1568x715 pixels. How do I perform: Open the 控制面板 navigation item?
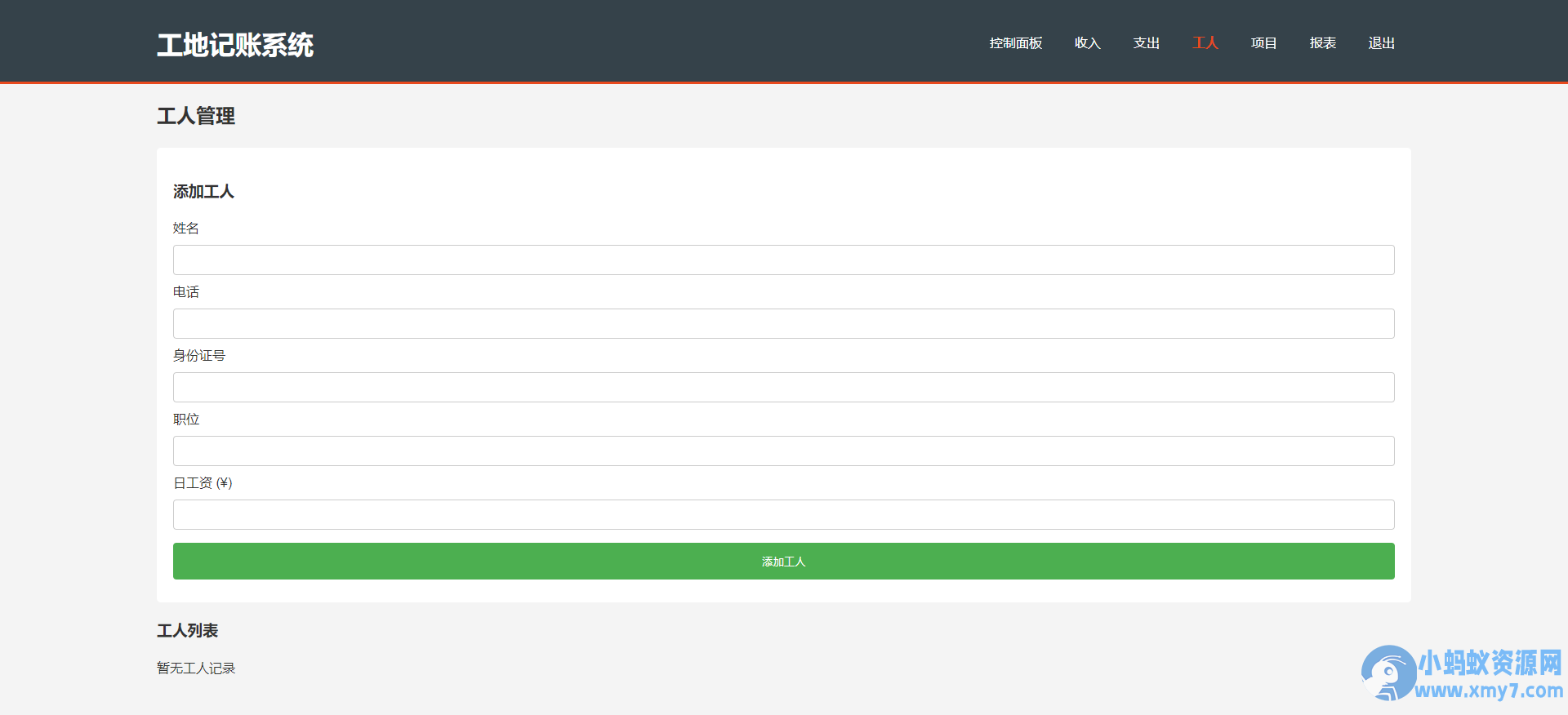pyautogui.click(x=1015, y=43)
